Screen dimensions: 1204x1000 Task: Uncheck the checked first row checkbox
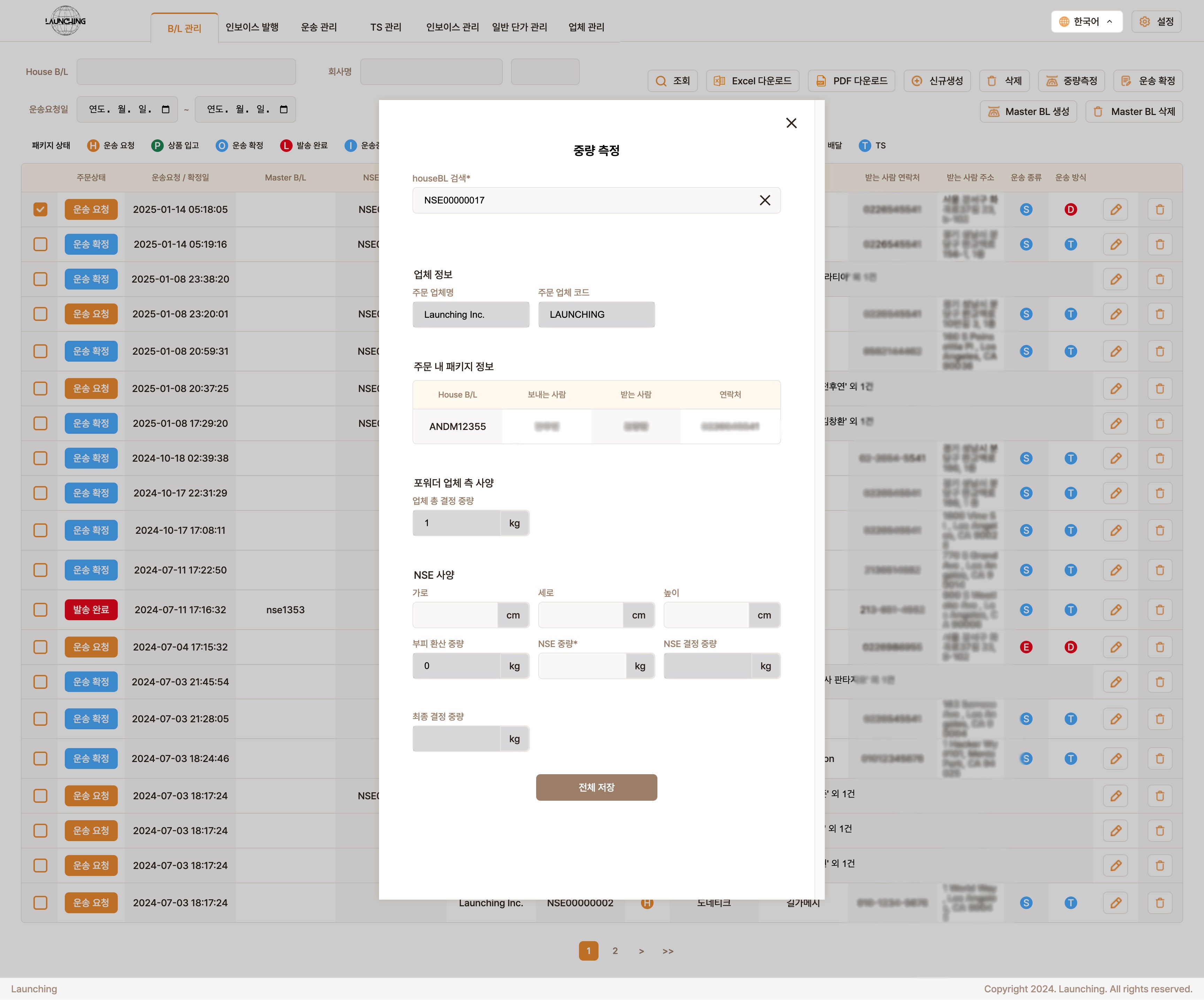click(40, 209)
